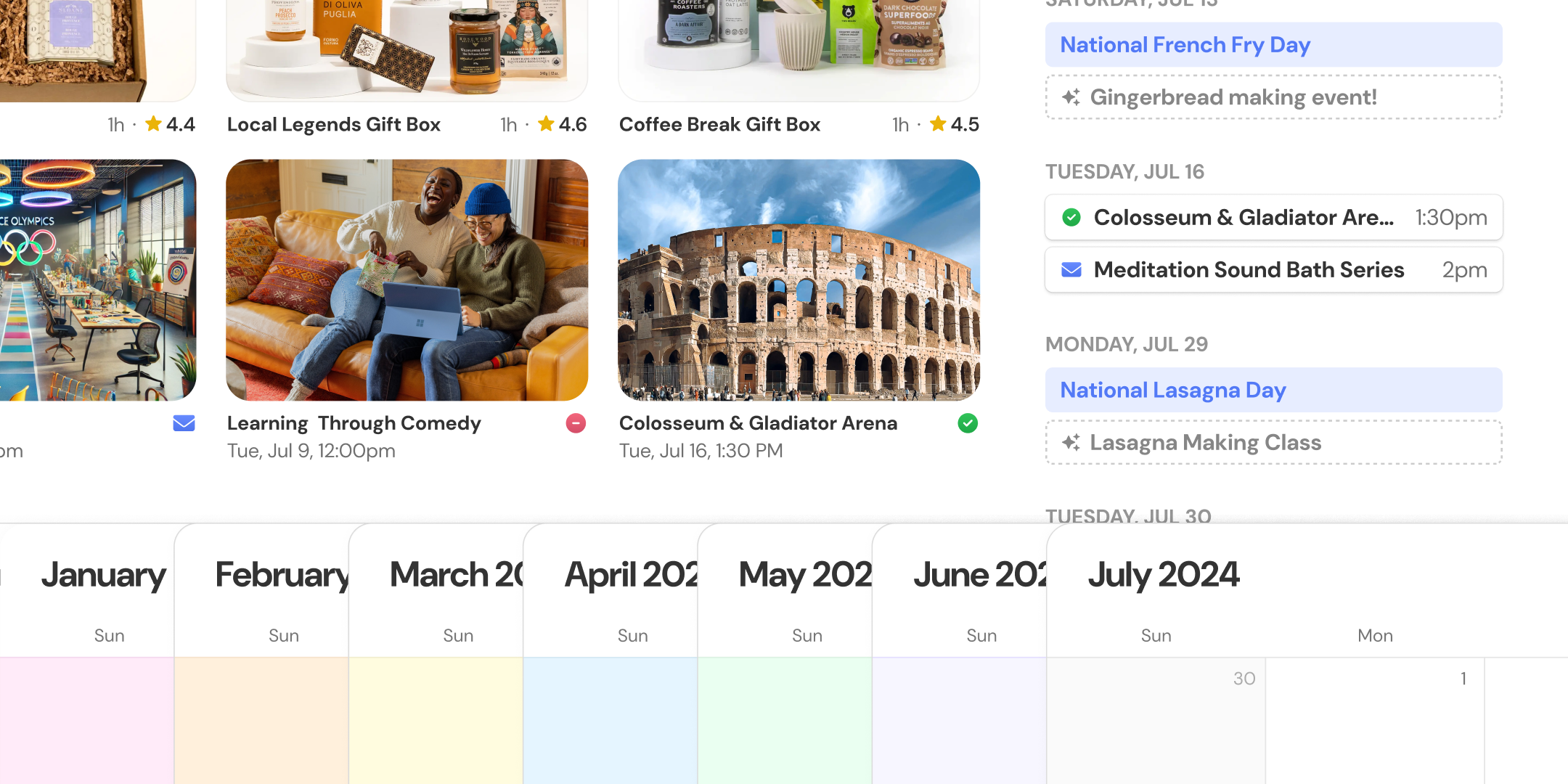1568x784 pixels.
Task: Click the star rating icon for Local Legends Gift Box
Action: click(546, 124)
